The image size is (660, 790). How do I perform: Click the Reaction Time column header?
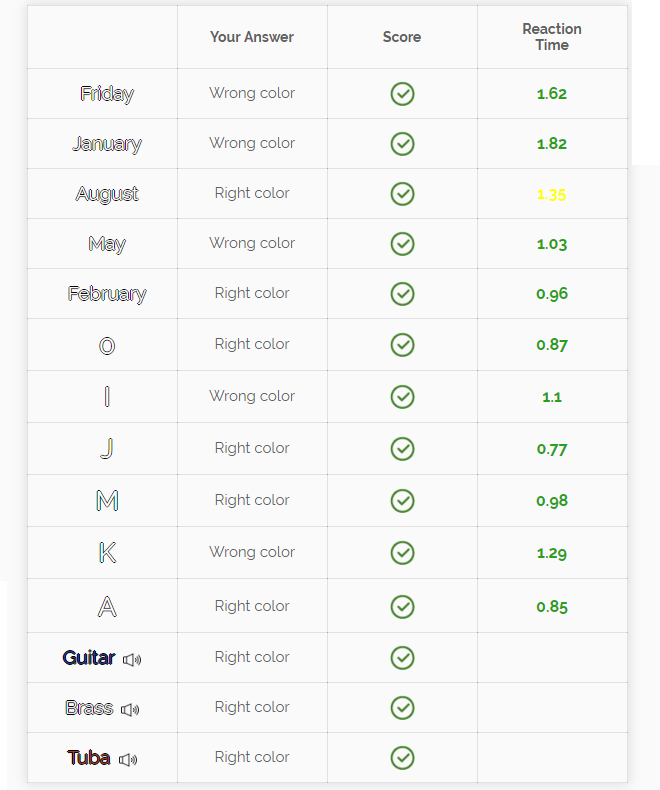click(552, 37)
